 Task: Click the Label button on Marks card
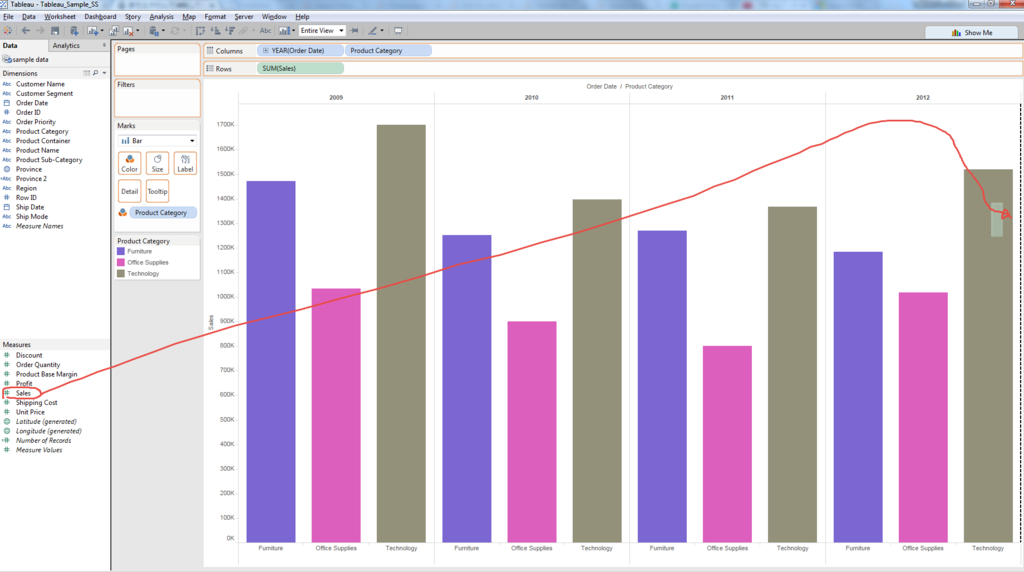pos(185,163)
